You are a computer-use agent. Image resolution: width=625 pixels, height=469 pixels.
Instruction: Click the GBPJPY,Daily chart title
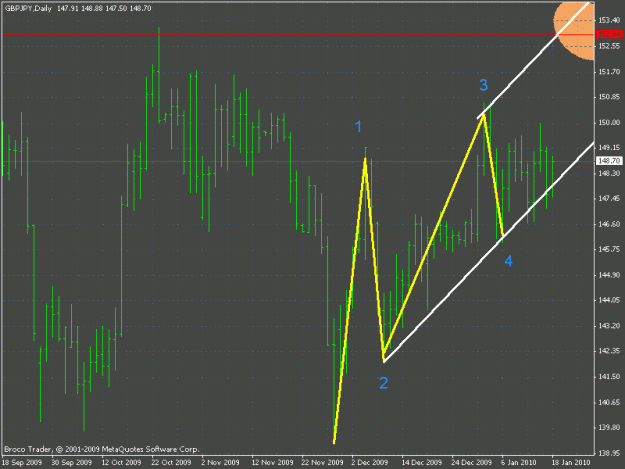[28, 8]
